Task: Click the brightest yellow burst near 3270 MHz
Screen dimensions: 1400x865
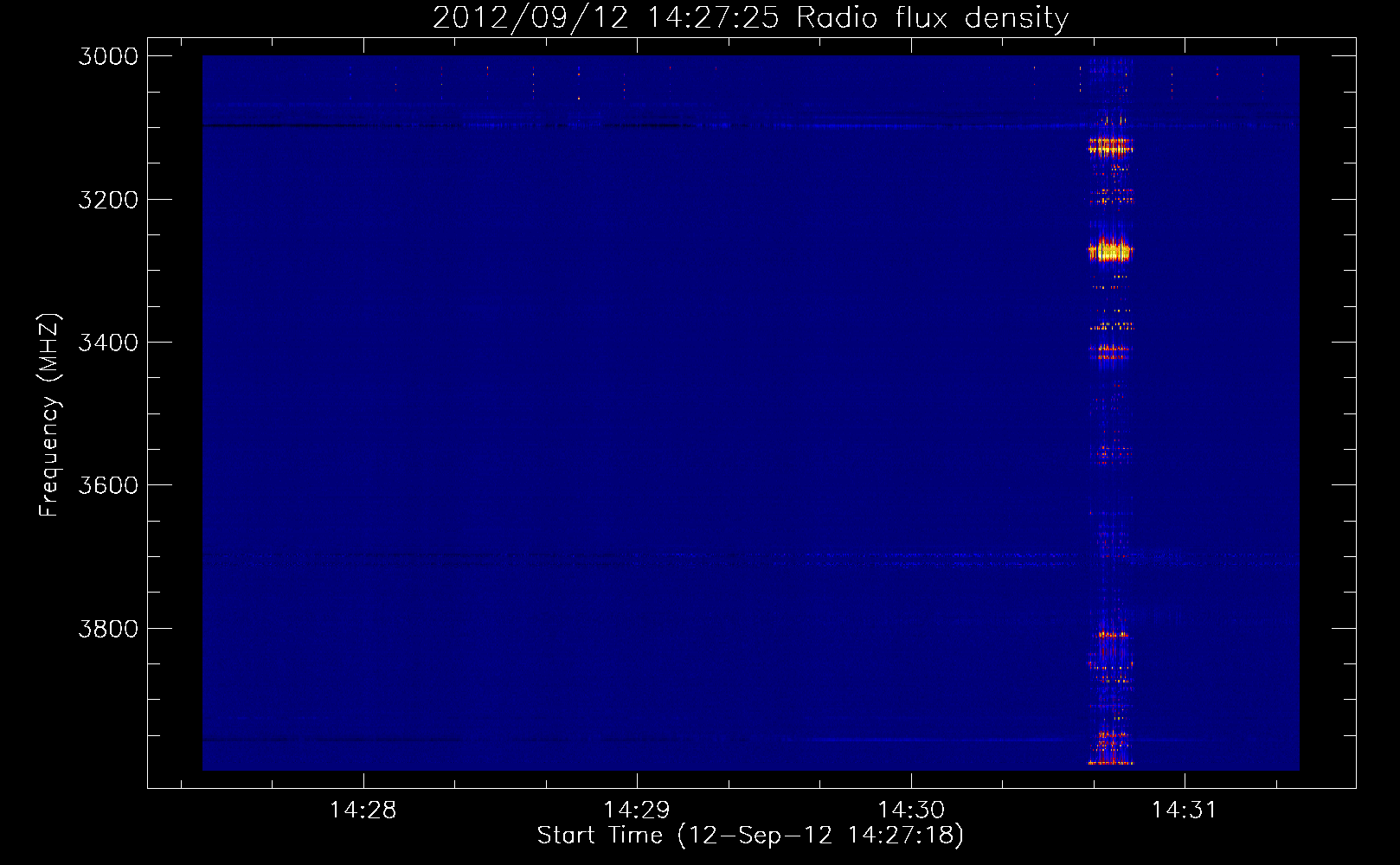Action: (1110, 252)
